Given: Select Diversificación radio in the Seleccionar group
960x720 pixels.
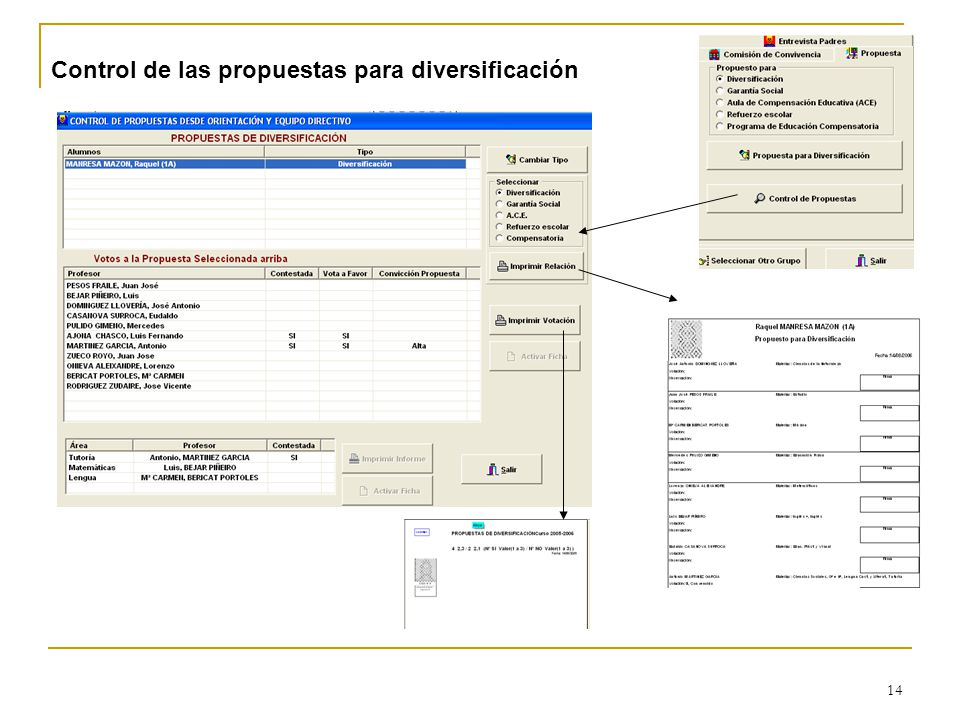Looking at the screenshot, I should pyautogui.click(x=499, y=192).
